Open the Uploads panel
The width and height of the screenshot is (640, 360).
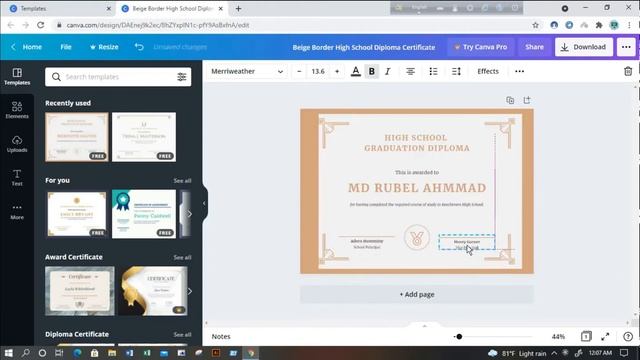click(x=17, y=144)
